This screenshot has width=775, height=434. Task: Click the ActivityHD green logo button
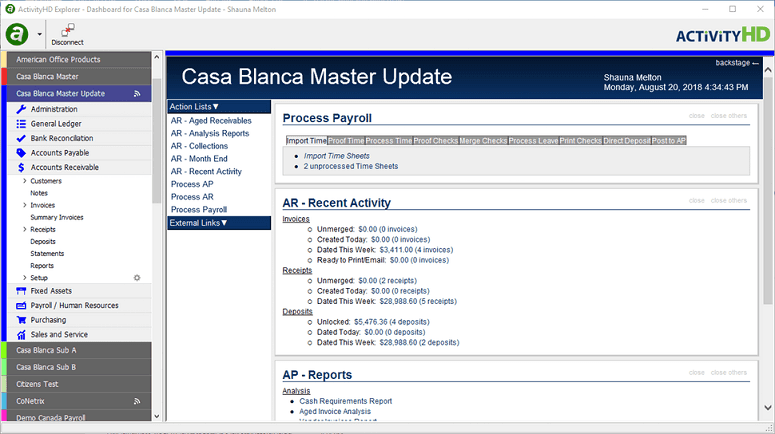tap(17, 34)
